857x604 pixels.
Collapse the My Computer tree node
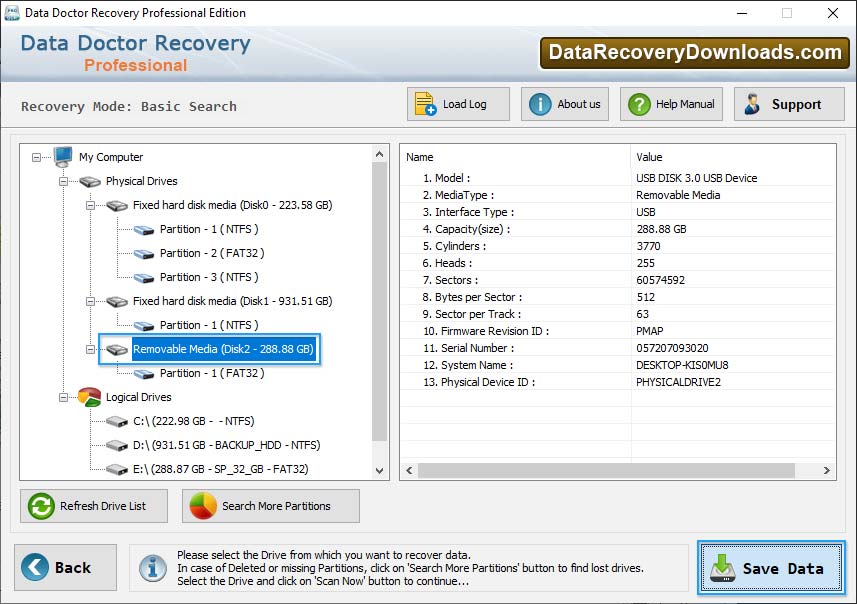coord(36,157)
